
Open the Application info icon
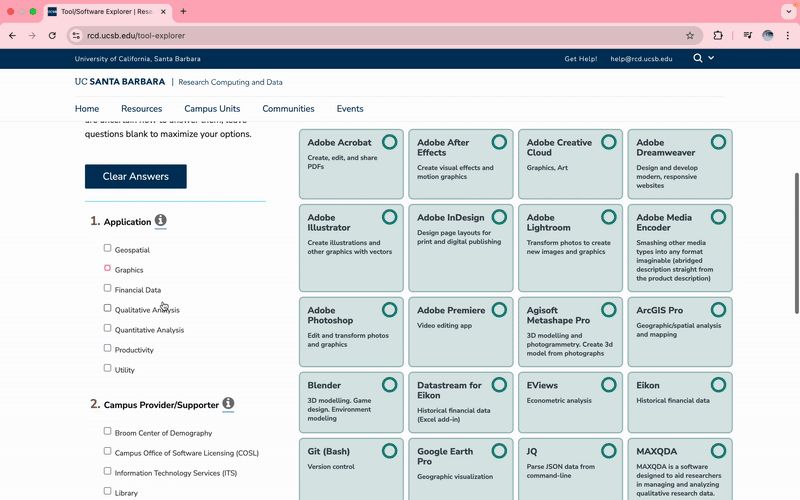click(161, 220)
